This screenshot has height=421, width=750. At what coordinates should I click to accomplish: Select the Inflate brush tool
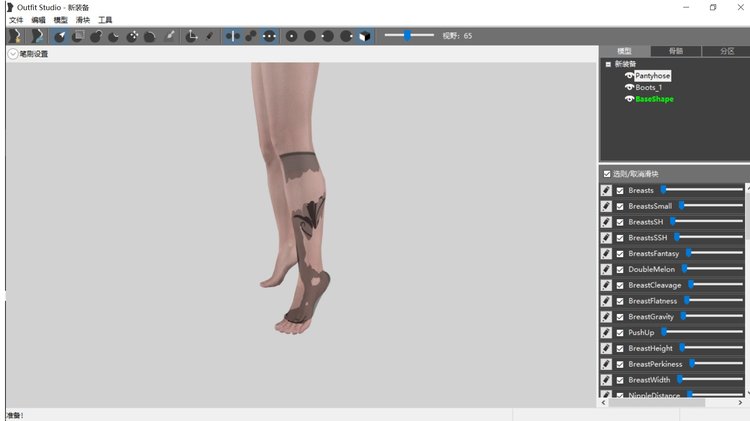click(x=96, y=36)
